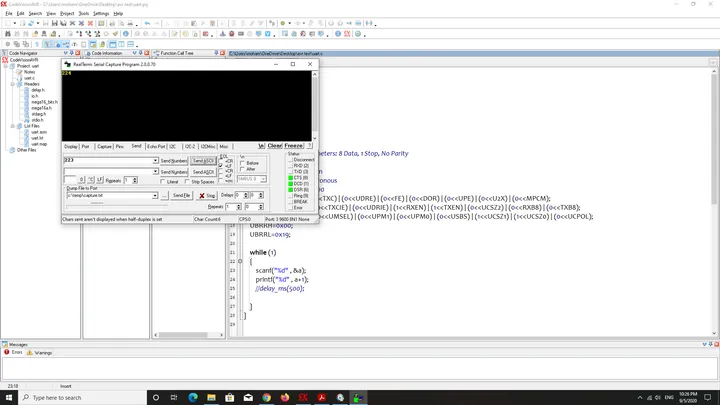
Task: Collapse the Headers tree node
Action: 13,84
